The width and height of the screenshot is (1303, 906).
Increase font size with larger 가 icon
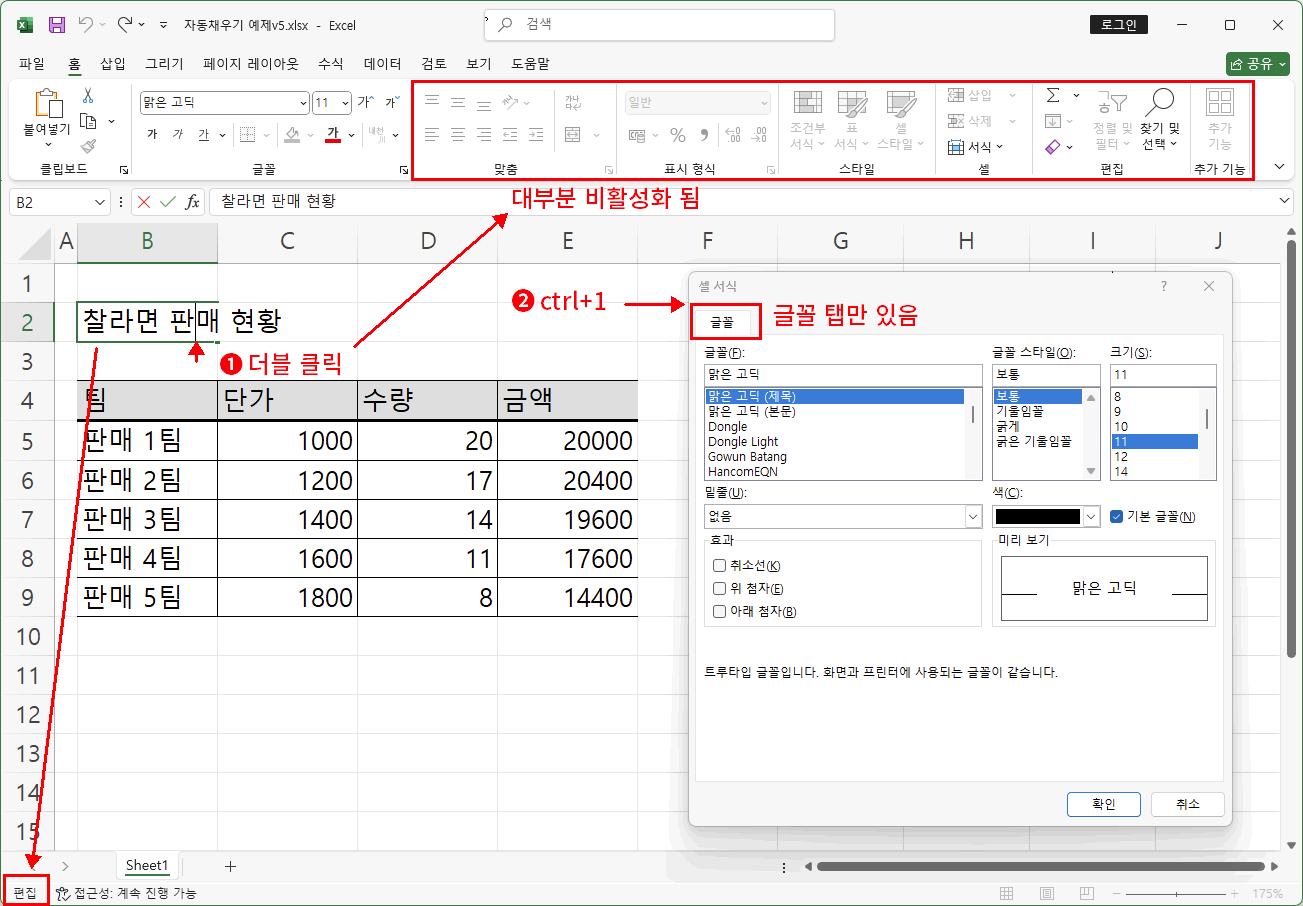click(x=366, y=102)
